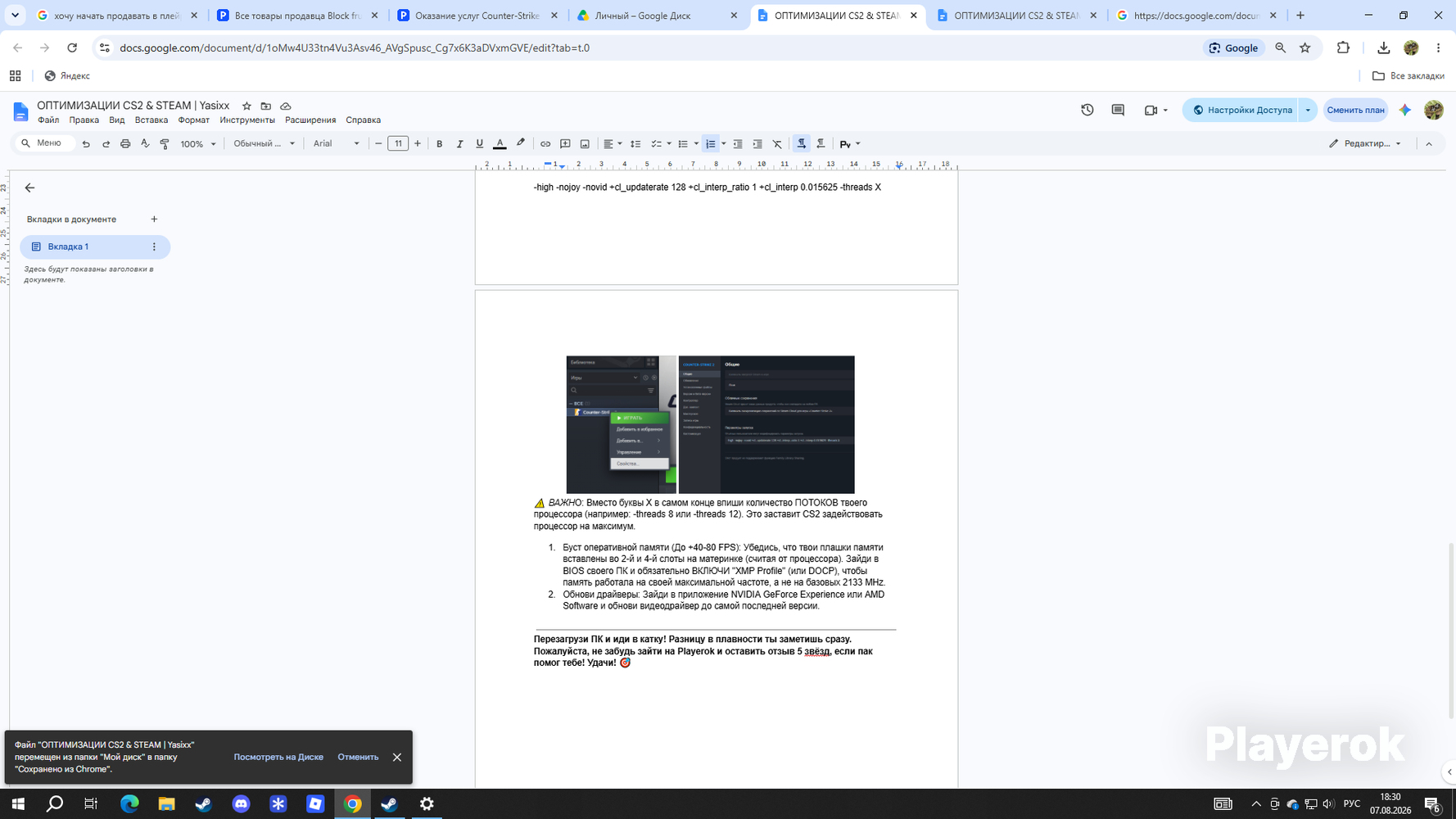Screen dimensions: 1456x819
Task: Set left-to-right paragraph direction
Action: pos(802,144)
